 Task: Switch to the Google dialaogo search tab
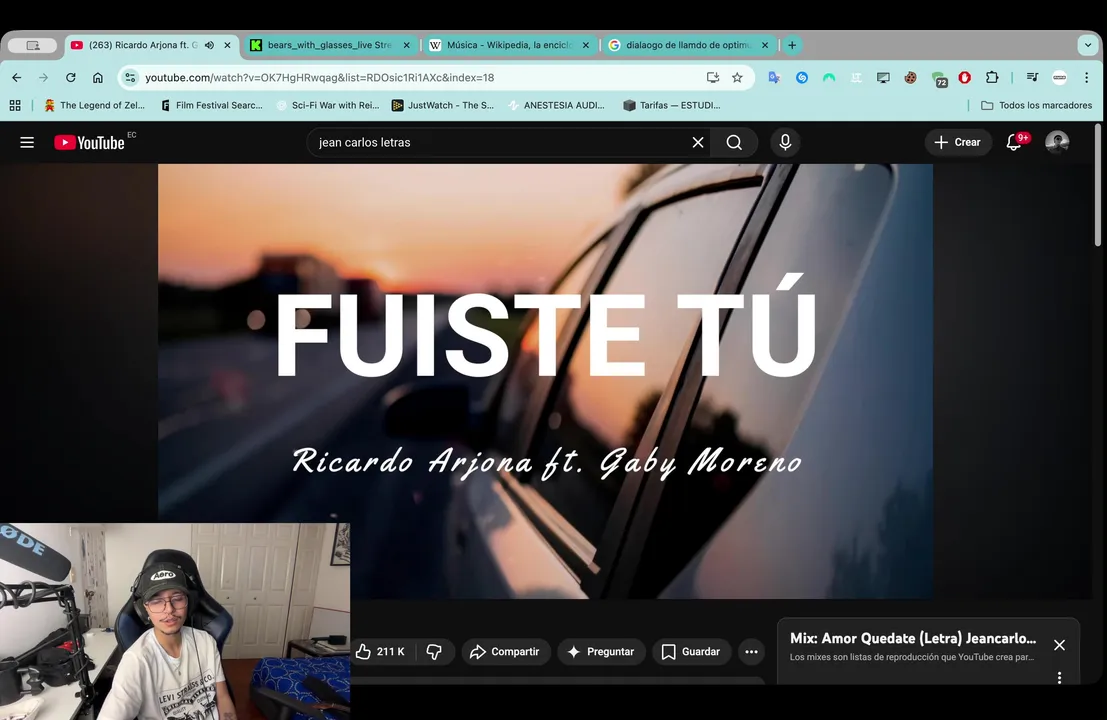[x=688, y=45]
